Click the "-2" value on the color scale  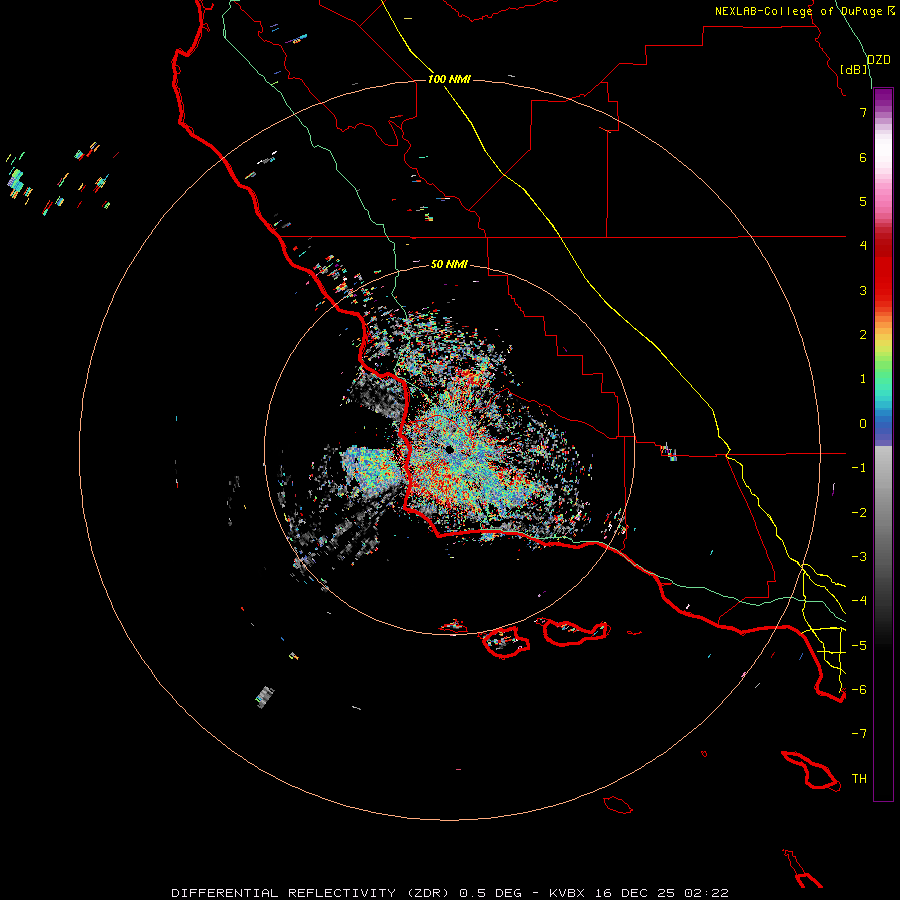[859, 513]
